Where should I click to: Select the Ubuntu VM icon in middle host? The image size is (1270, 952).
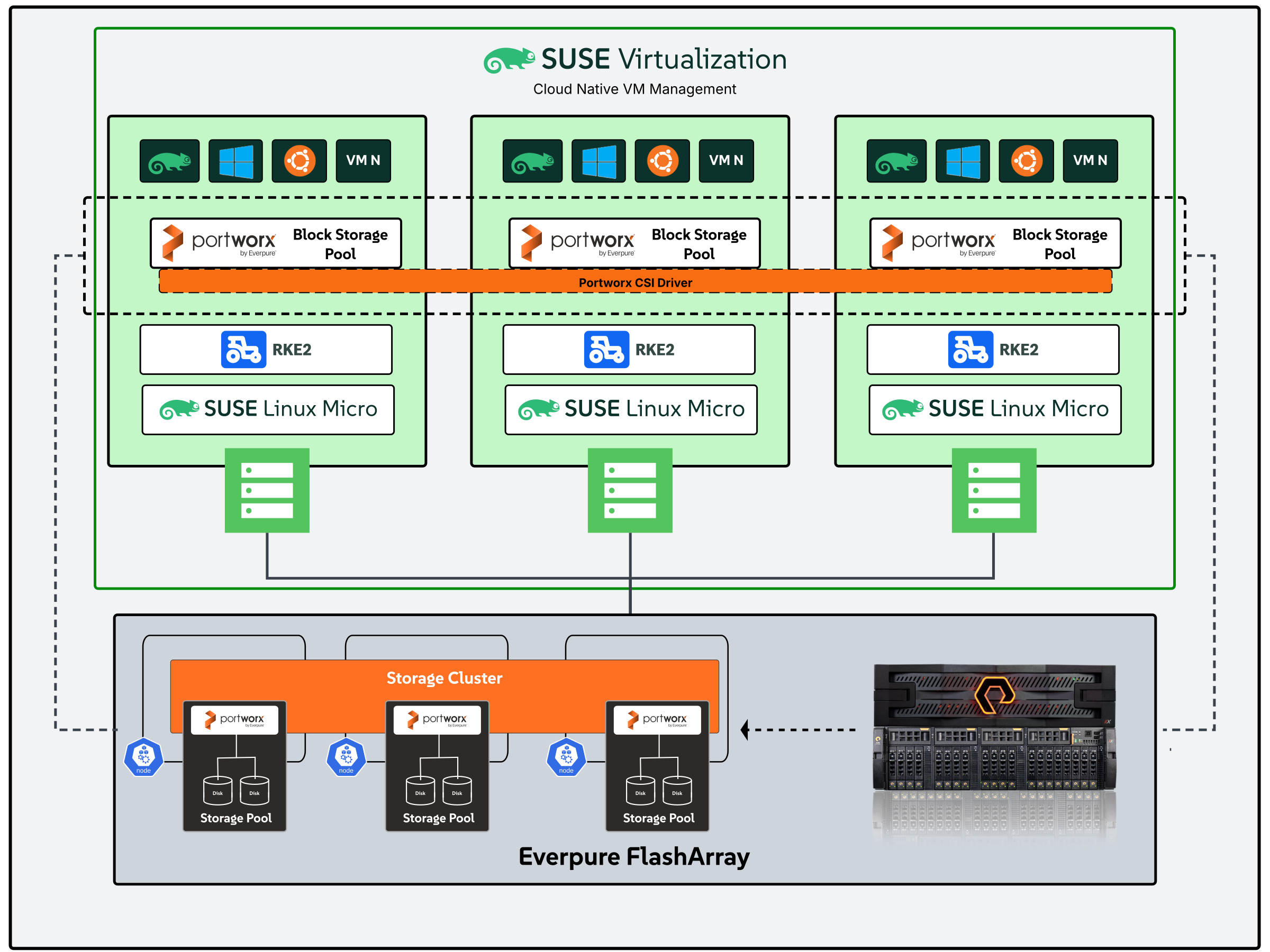point(662,161)
